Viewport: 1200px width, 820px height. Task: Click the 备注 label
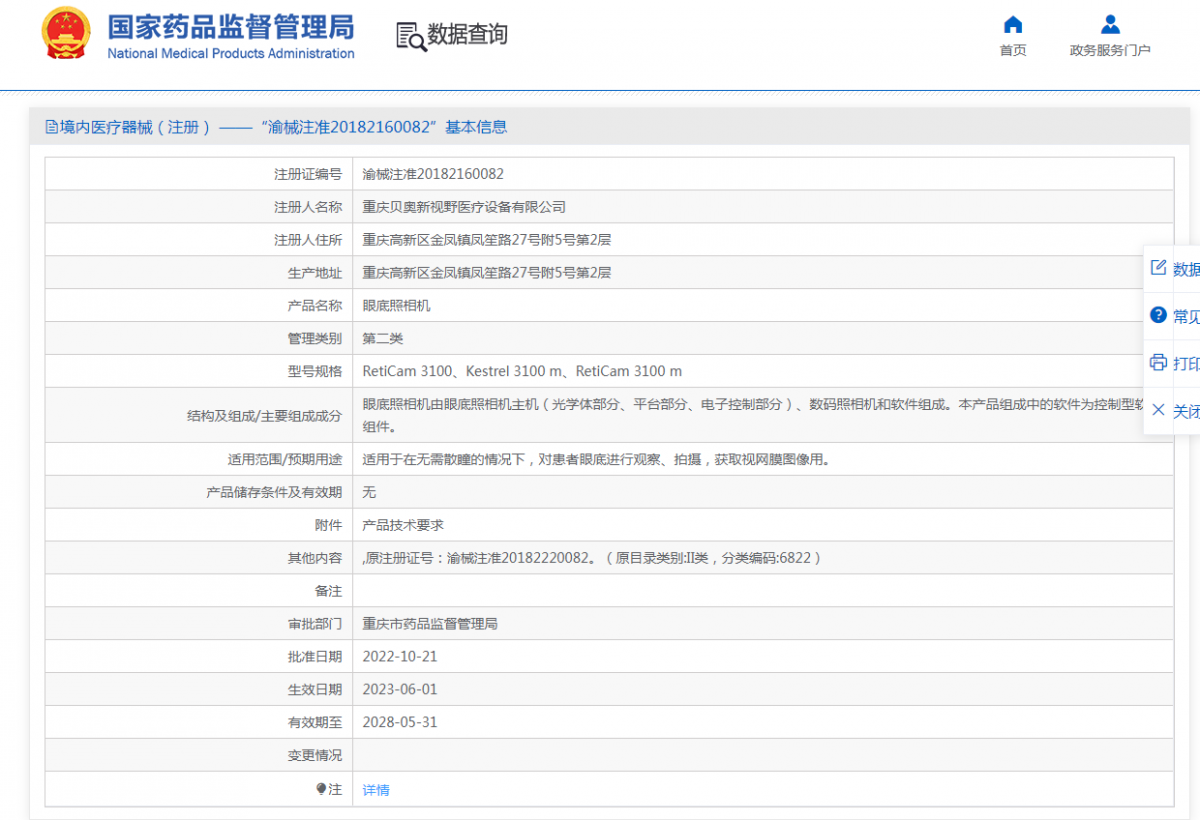pos(328,591)
